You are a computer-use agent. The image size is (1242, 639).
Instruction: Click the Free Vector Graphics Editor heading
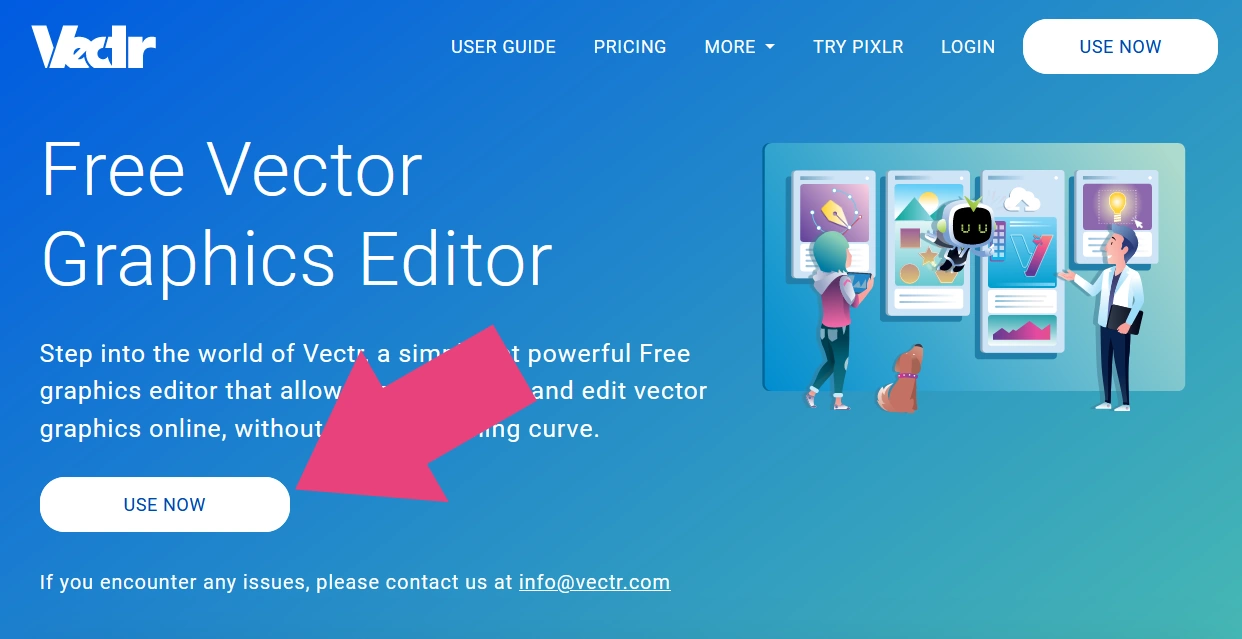[x=296, y=214]
